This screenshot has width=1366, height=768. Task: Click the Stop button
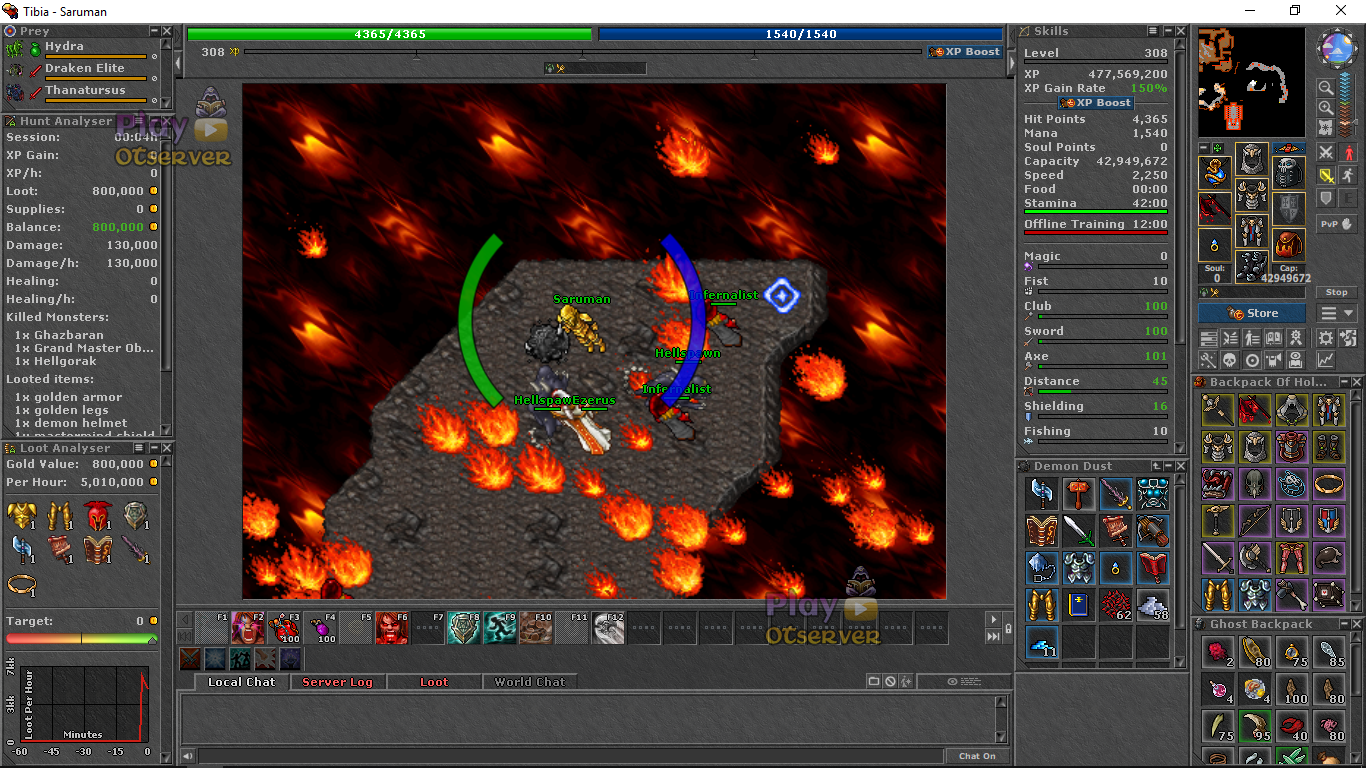click(x=1337, y=292)
